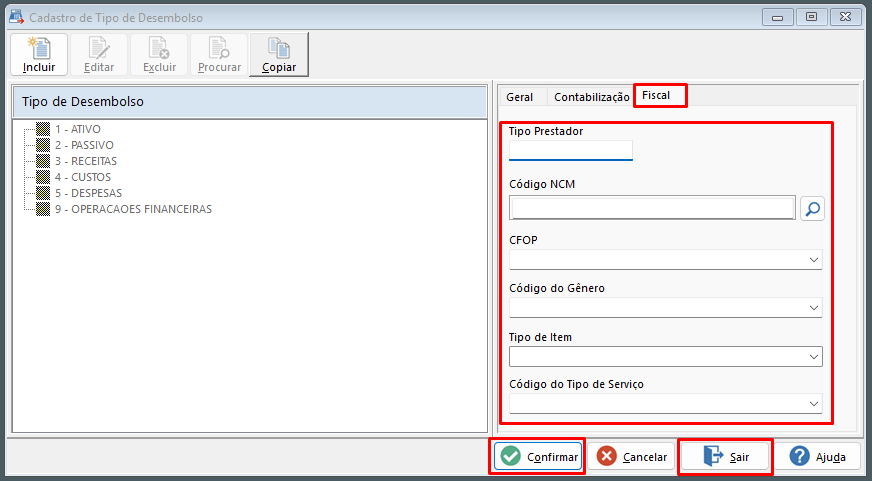Focus the Tipo Prestador input field
The width and height of the screenshot is (872, 481).
point(571,150)
